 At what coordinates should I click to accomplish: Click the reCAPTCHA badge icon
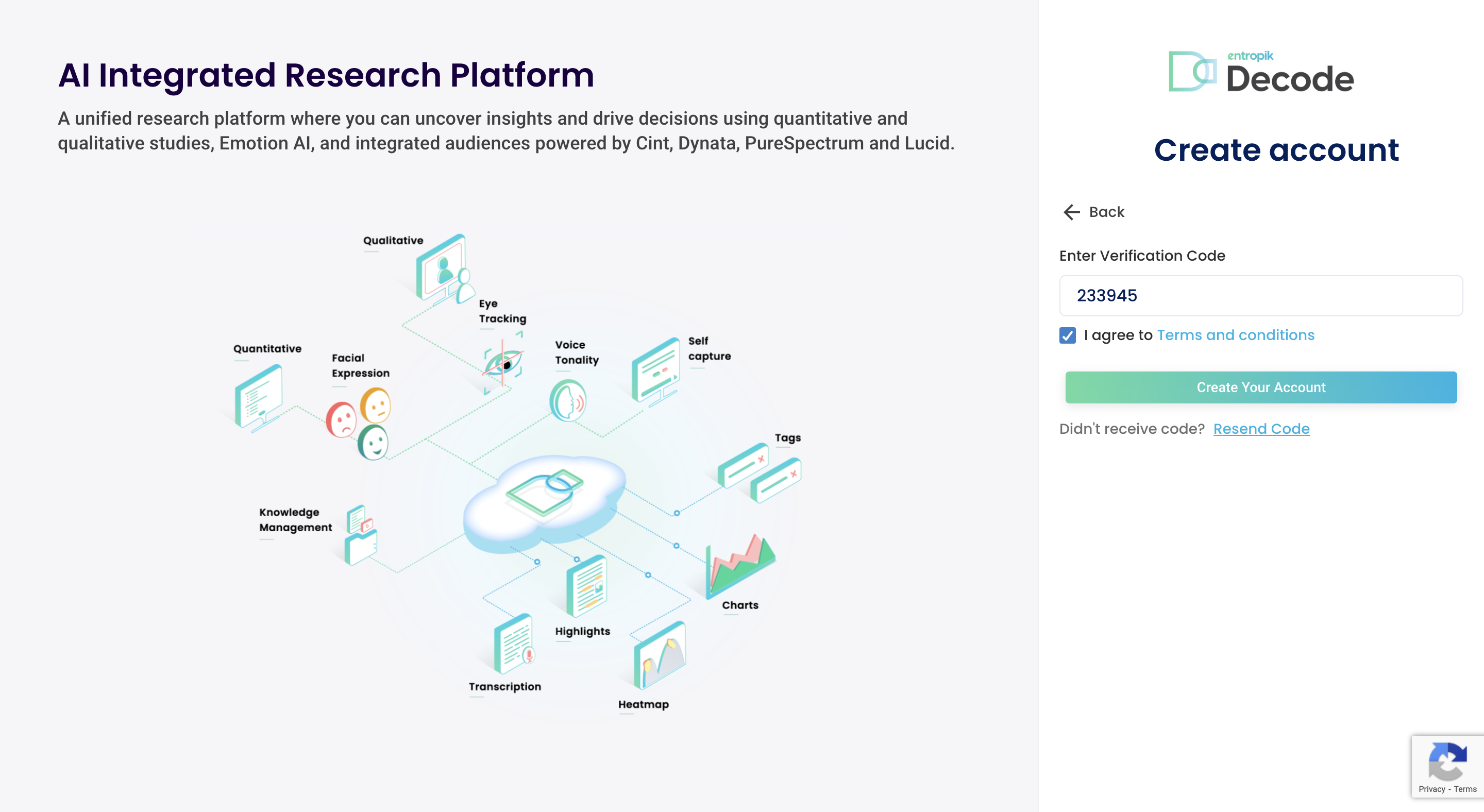point(1447,760)
